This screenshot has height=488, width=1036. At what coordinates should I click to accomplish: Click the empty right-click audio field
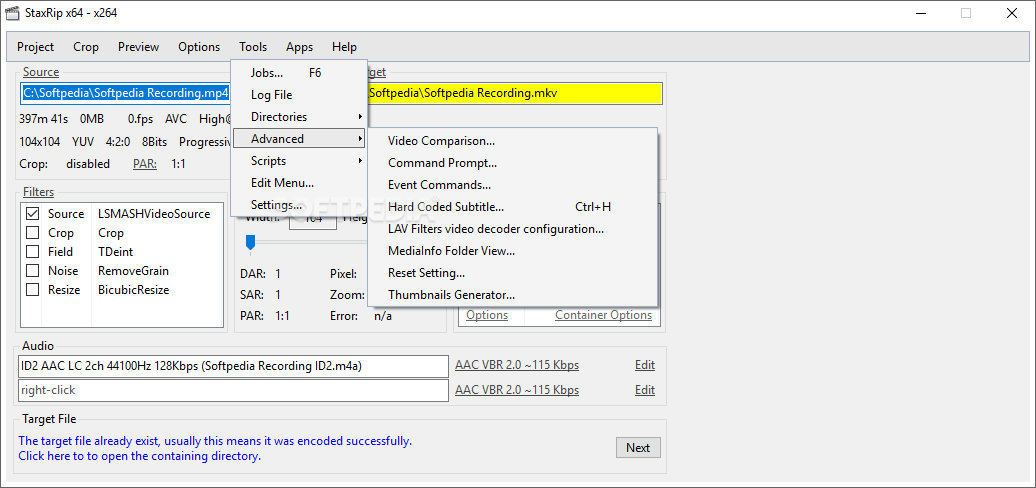tap(233, 390)
